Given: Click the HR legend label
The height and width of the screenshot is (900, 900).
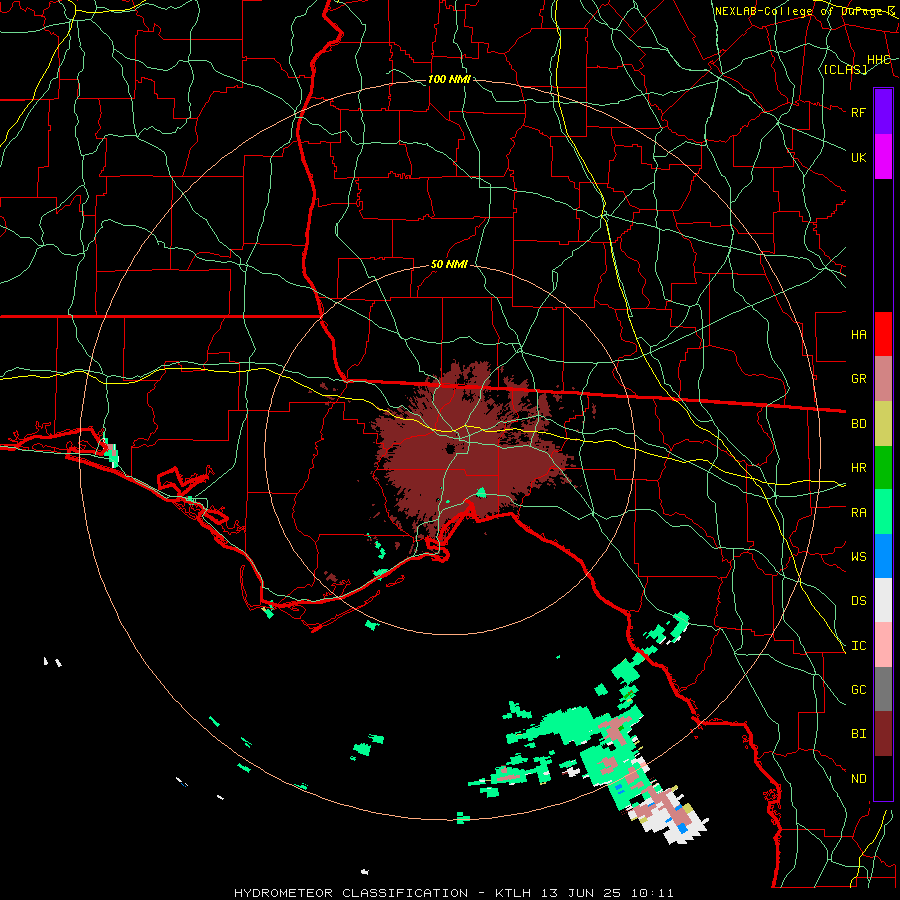Looking at the screenshot, I should click(858, 468).
